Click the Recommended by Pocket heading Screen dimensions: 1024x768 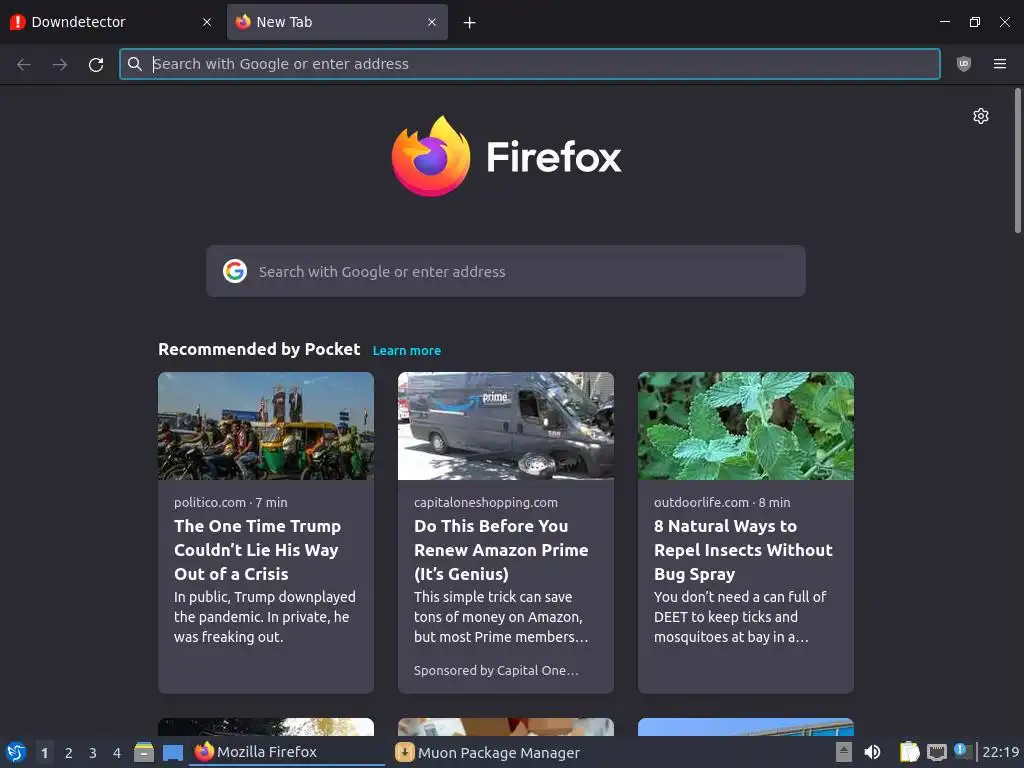[259, 349]
